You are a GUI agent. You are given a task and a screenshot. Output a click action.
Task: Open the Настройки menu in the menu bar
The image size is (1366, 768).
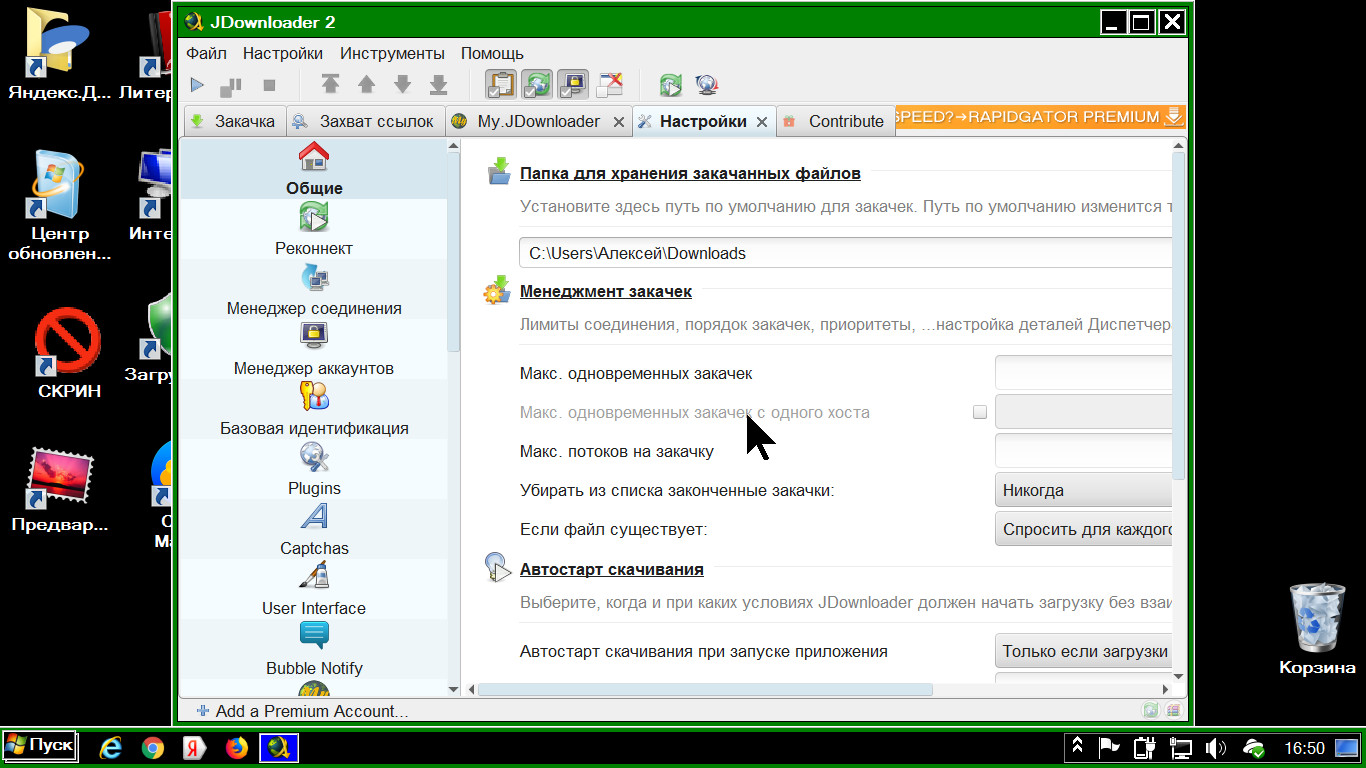click(x=283, y=53)
